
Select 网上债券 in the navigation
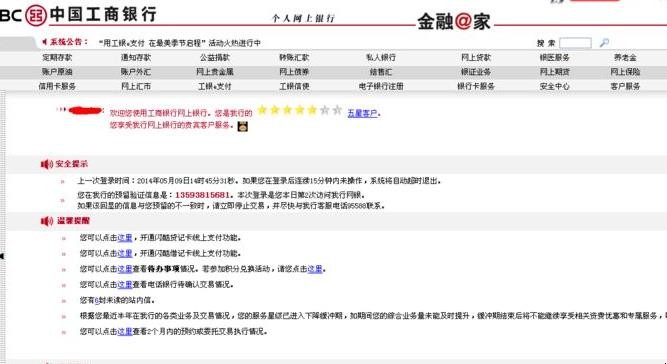tap(294, 72)
